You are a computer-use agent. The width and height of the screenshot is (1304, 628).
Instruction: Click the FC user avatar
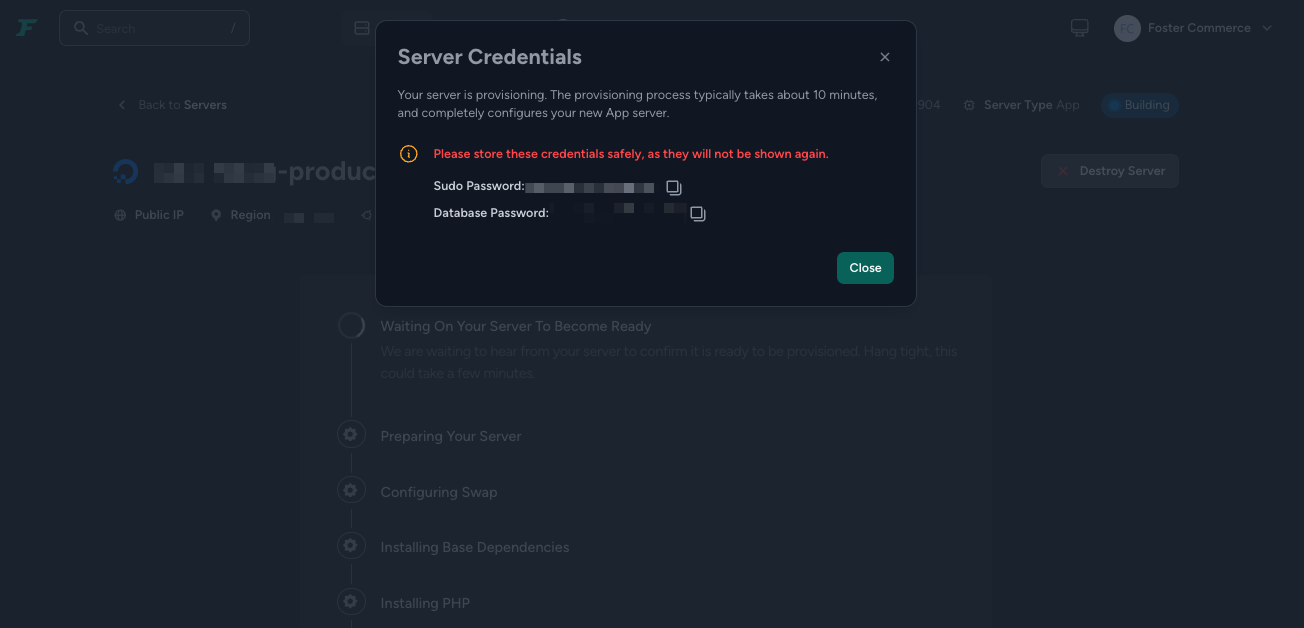[x=1127, y=28]
